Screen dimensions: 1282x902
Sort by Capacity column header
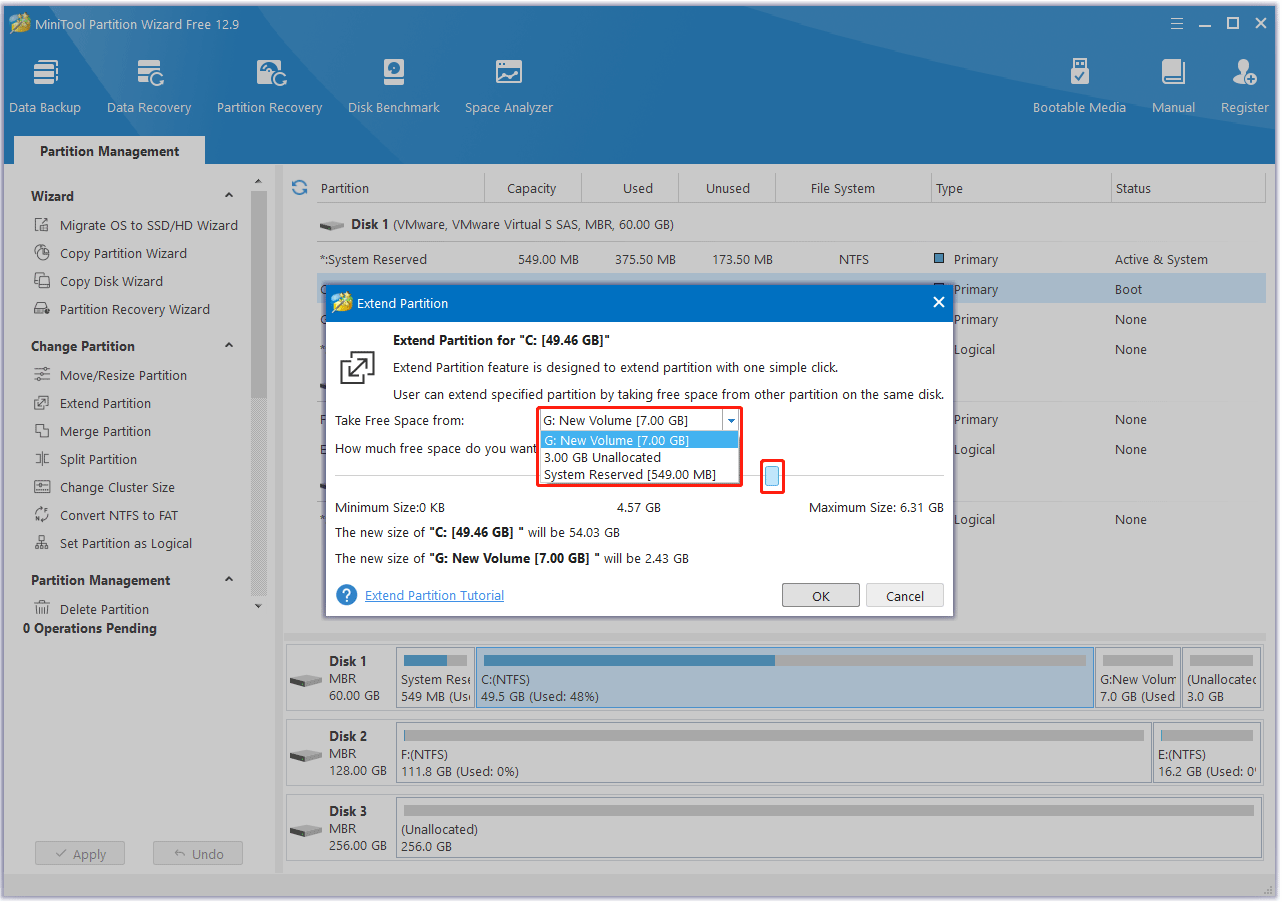(532, 188)
